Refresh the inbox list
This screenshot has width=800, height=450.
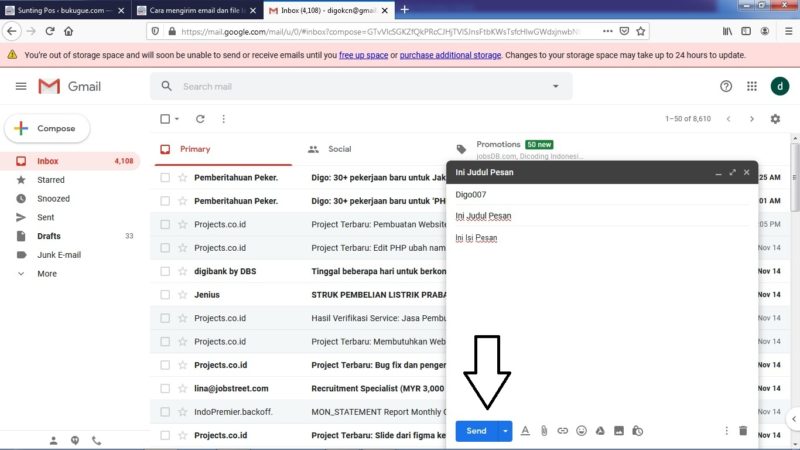click(200, 119)
